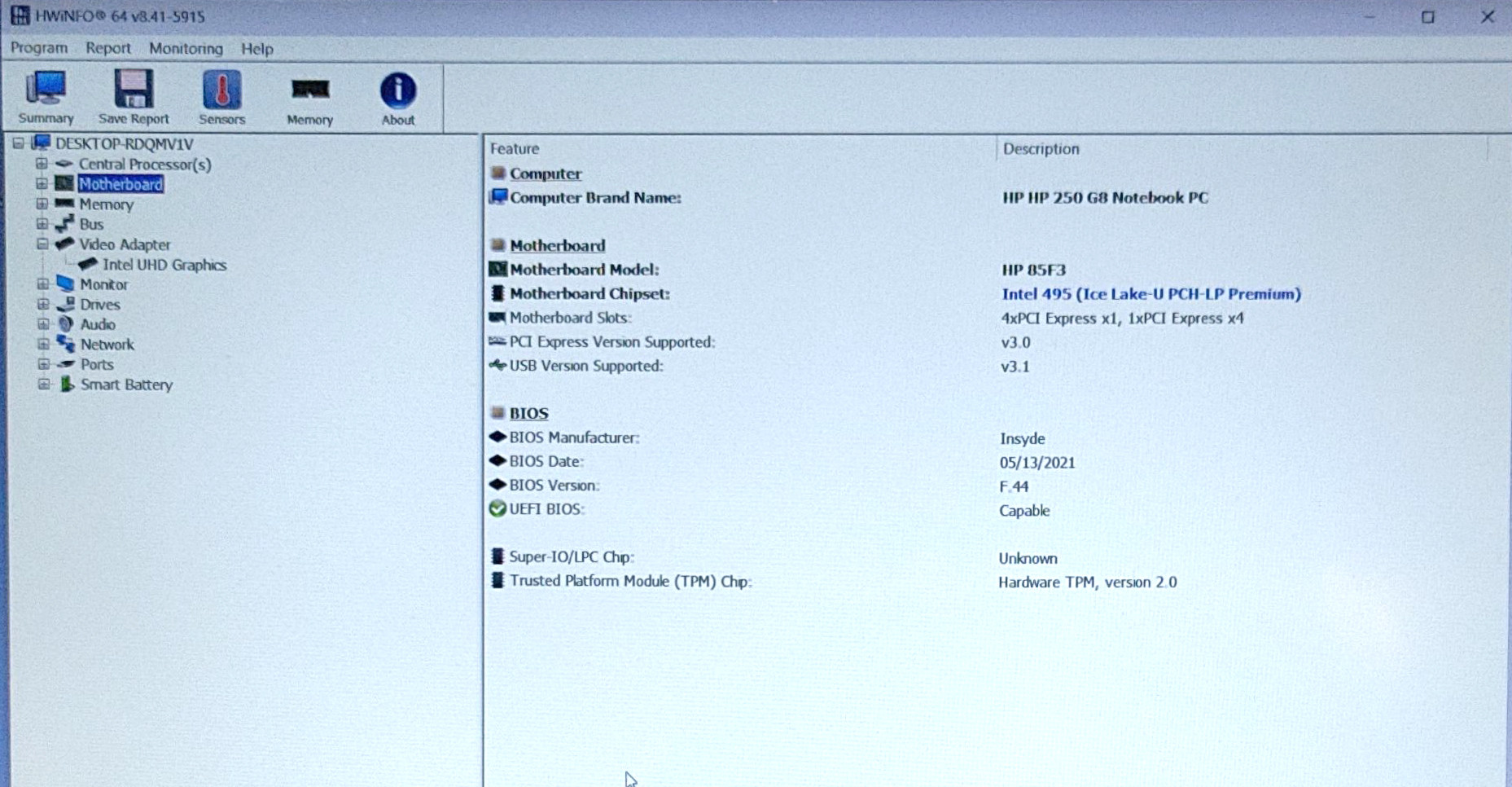This screenshot has width=1512, height=787.
Task: Click the green UEFI BIOS check icon
Action: (x=497, y=508)
